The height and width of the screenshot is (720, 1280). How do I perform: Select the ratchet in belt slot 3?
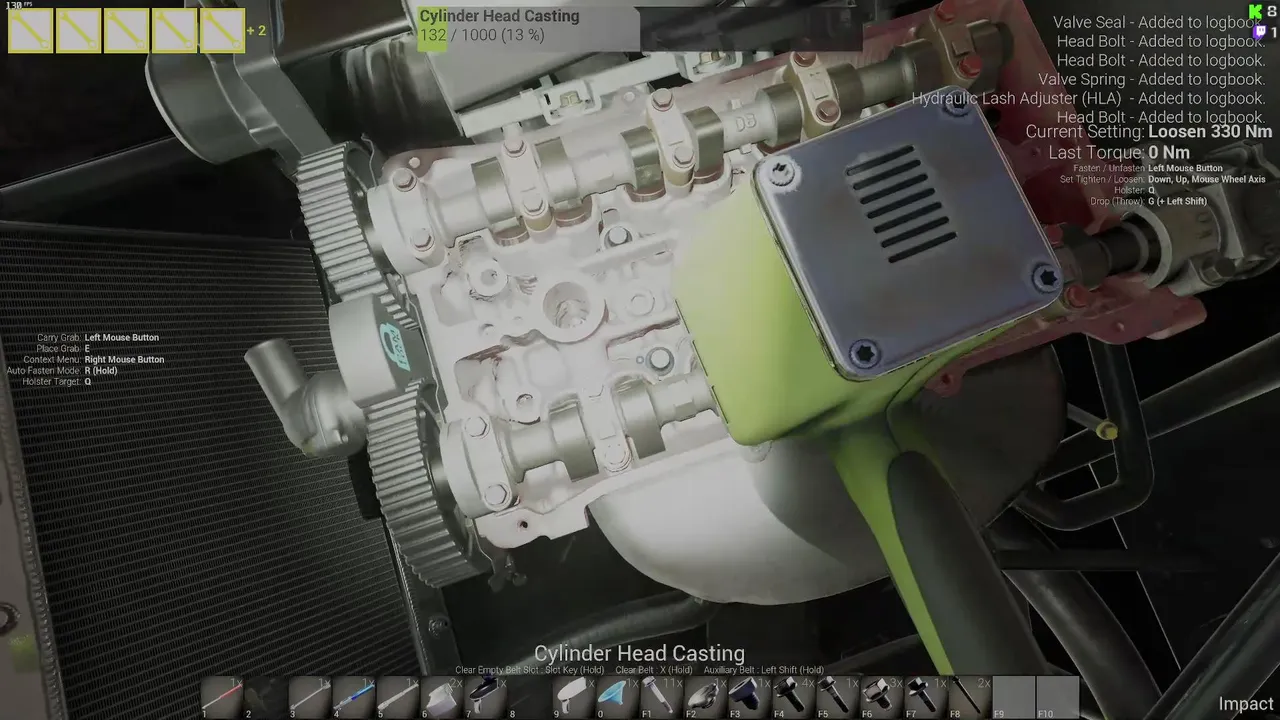[310, 697]
